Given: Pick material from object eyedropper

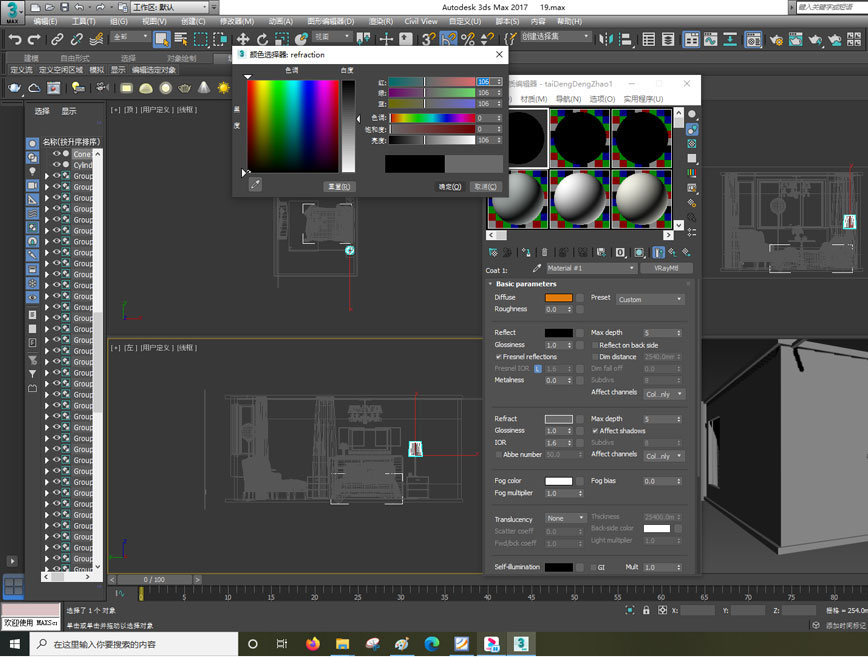Looking at the screenshot, I should [536, 268].
